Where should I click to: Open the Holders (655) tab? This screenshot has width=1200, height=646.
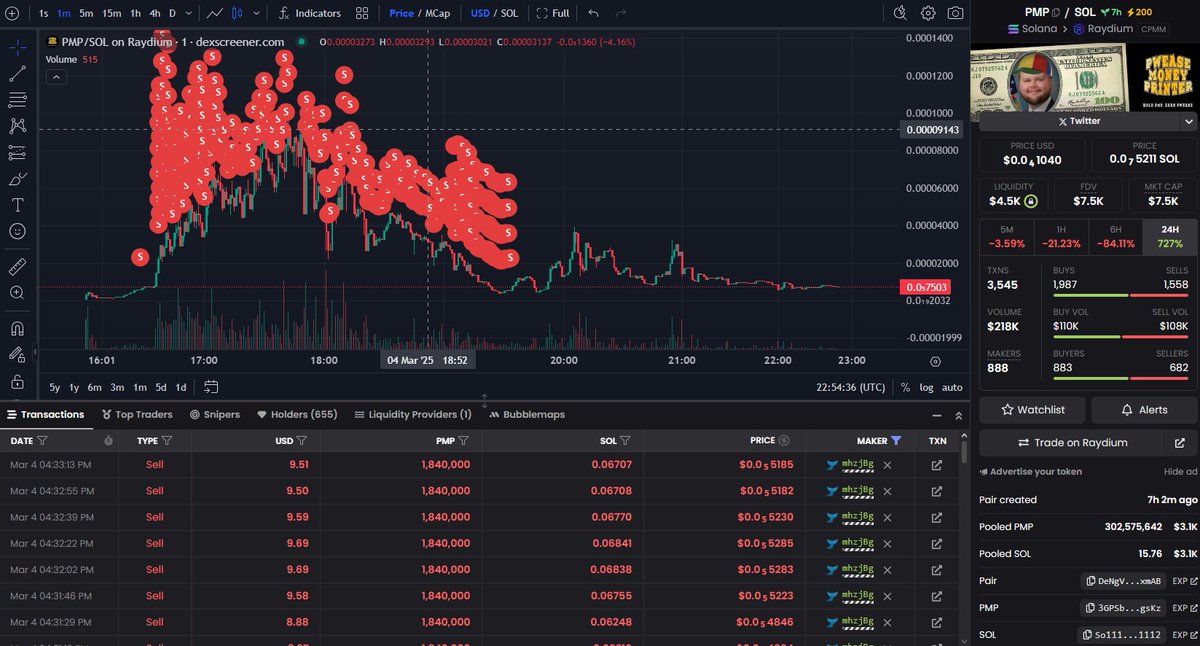point(297,414)
